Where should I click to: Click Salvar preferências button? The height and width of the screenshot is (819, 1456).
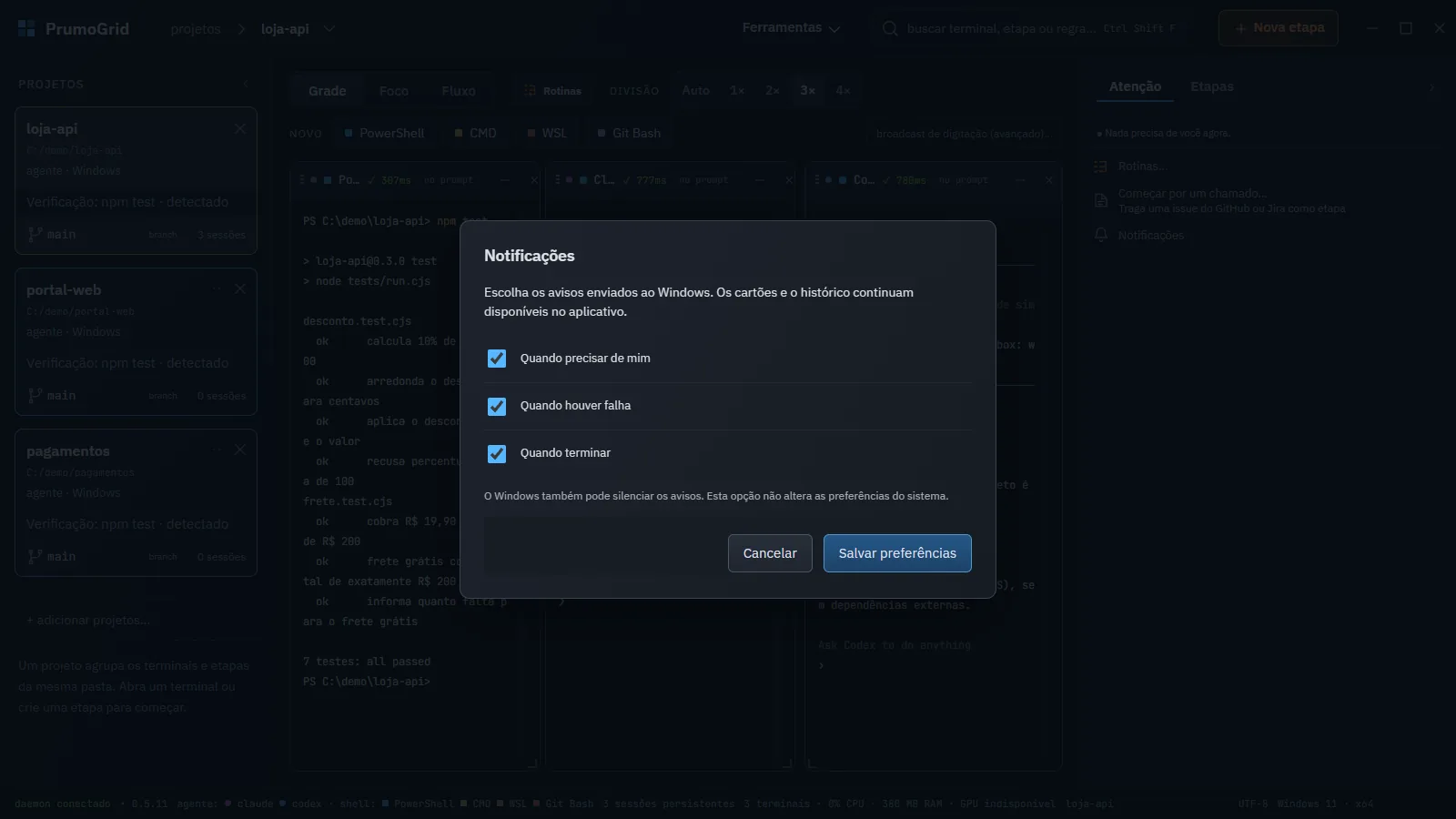click(x=897, y=553)
